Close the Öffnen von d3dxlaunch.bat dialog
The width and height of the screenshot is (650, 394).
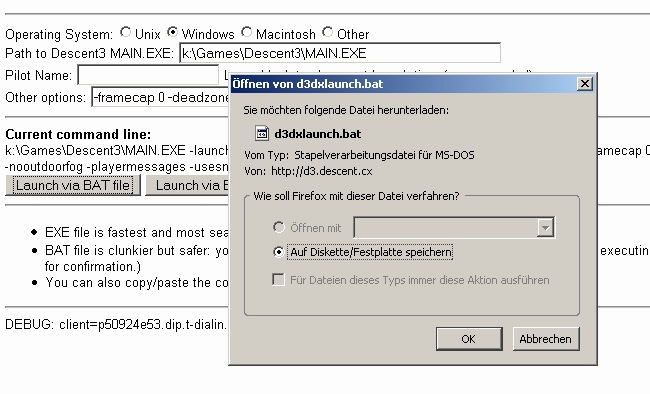click(x=585, y=84)
